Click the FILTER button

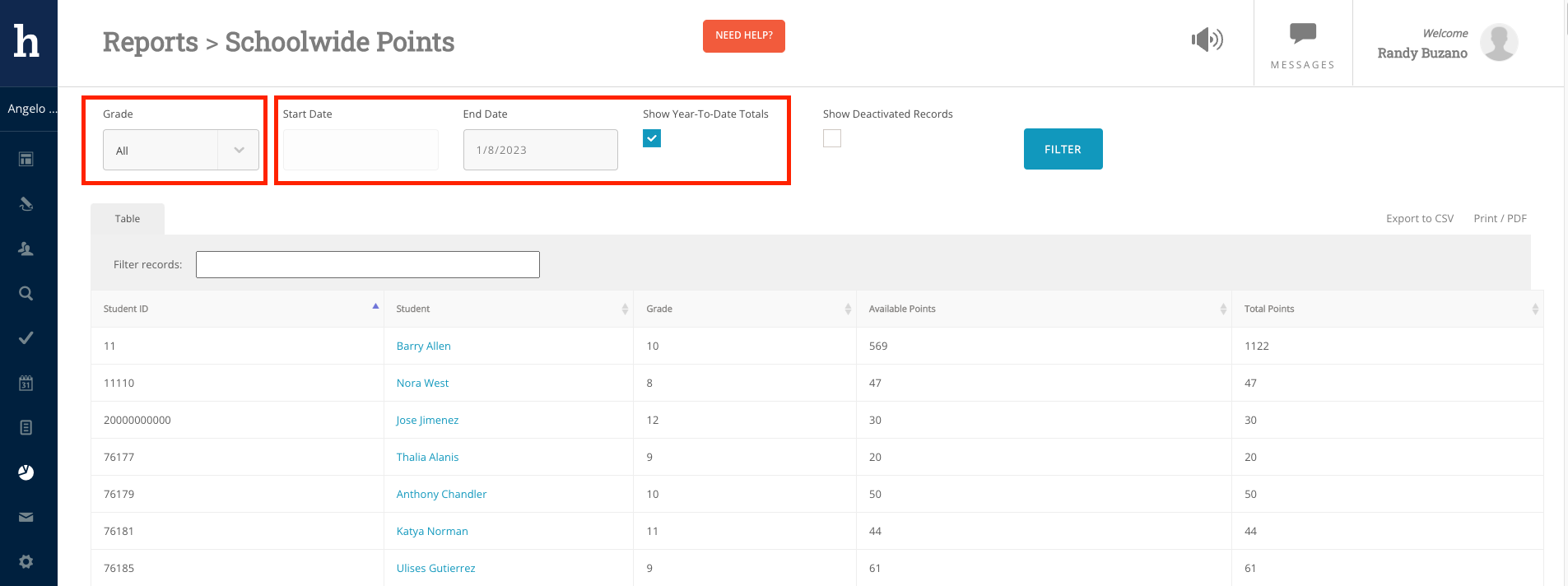point(1063,149)
